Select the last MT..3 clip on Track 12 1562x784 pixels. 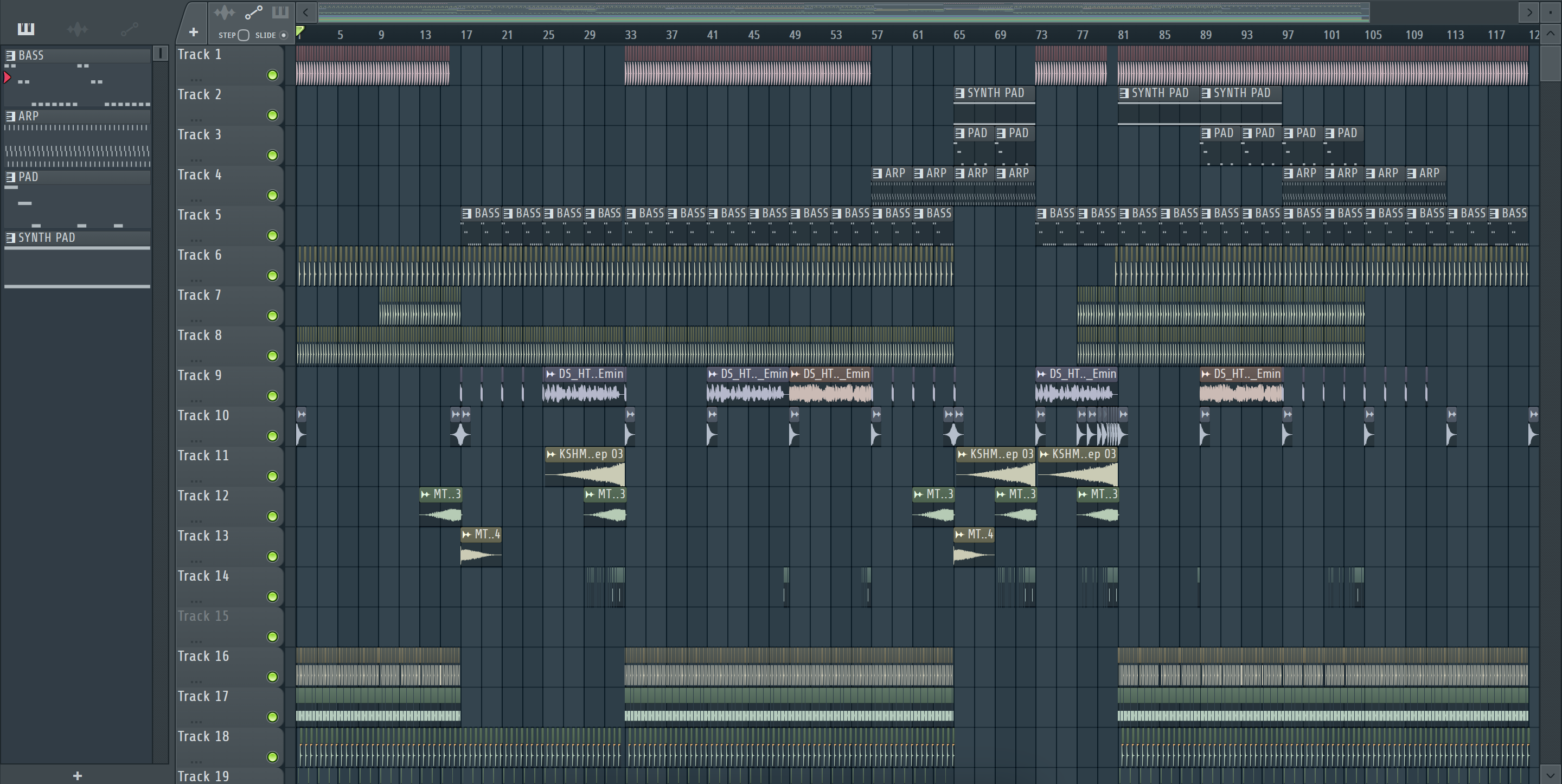(x=1098, y=506)
